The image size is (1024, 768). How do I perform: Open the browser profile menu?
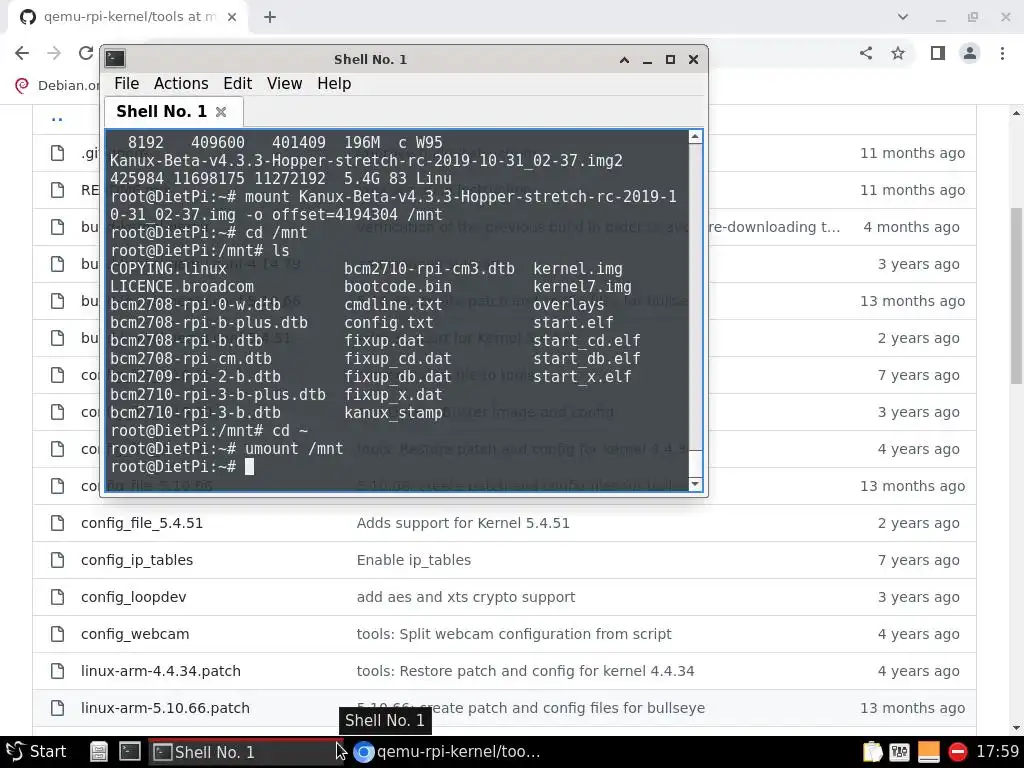pyautogui.click(x=970, y=53)
